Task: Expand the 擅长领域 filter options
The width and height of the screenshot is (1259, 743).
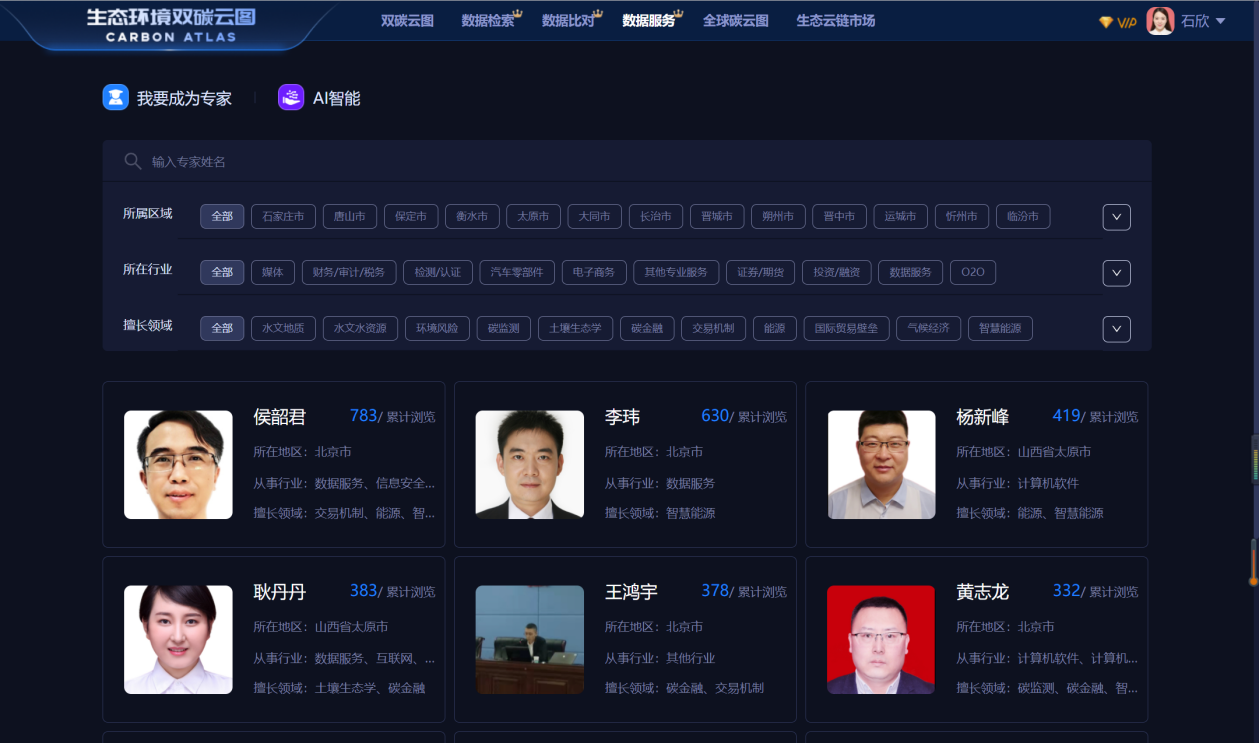Action: pos(1116,329)
